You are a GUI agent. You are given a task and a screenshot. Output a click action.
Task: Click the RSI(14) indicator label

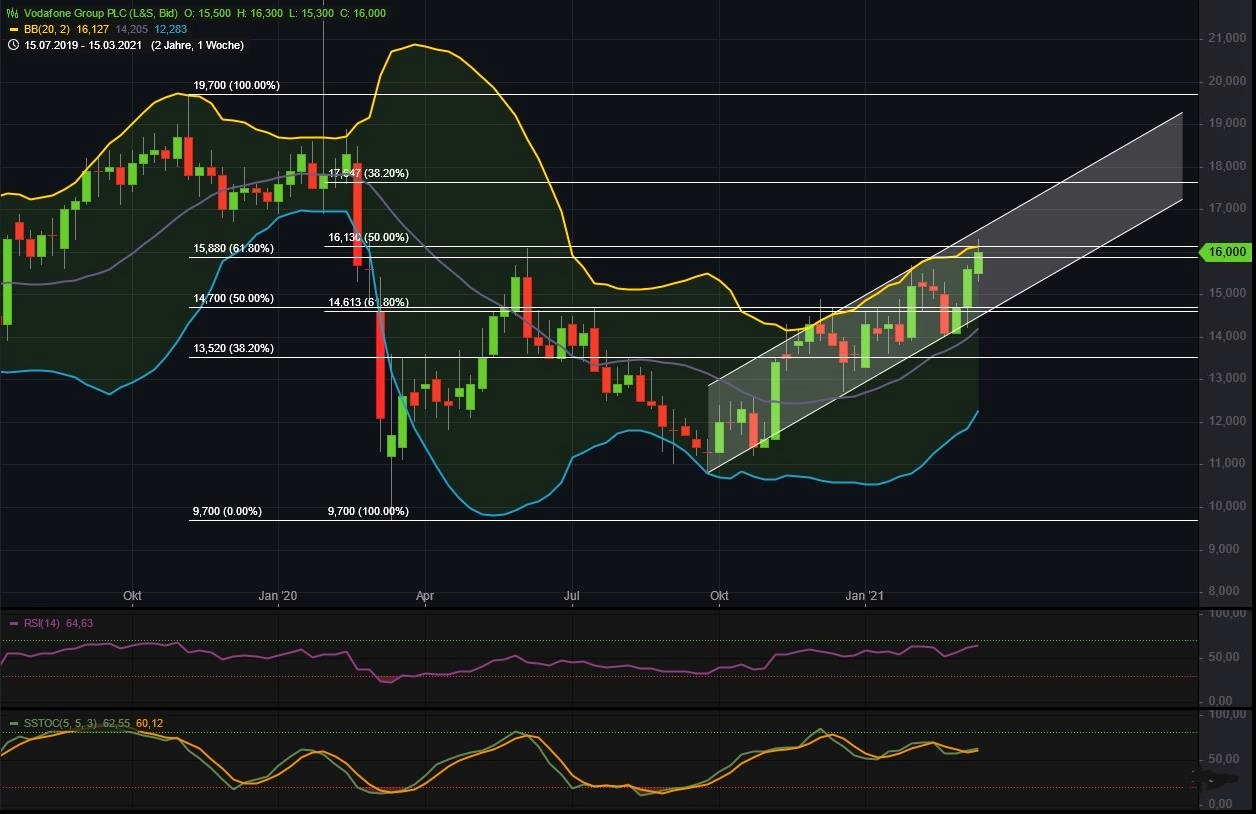[40, 623]
